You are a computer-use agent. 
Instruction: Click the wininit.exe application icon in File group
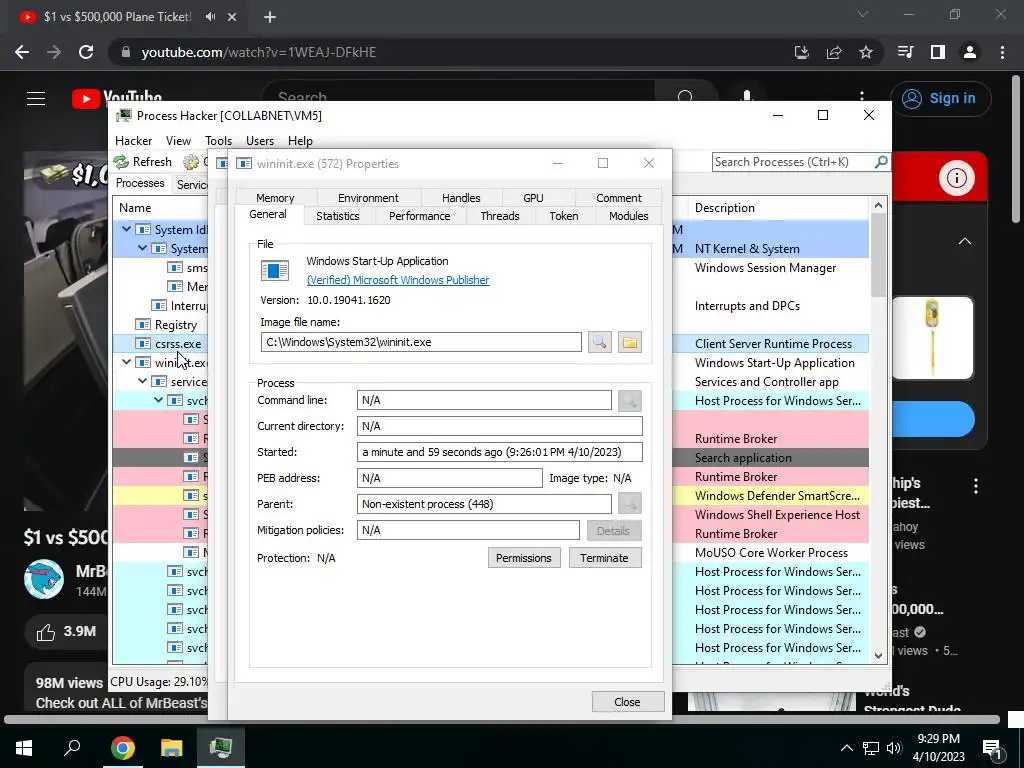pyautogui.click(x=274, y=270)
